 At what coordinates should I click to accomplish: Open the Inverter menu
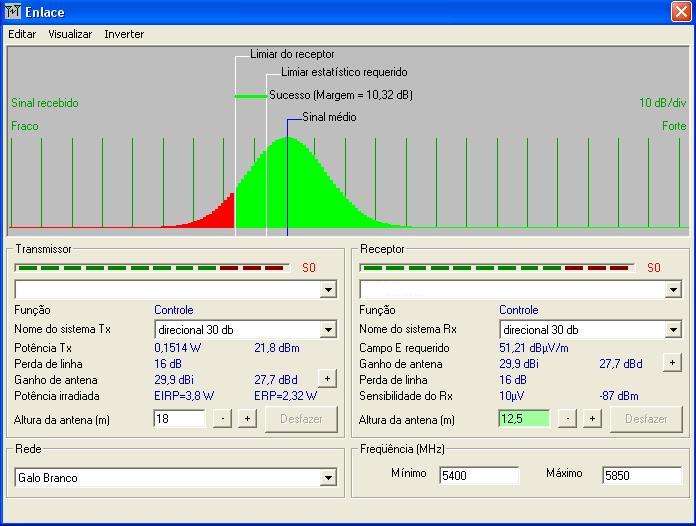point(124,34)
